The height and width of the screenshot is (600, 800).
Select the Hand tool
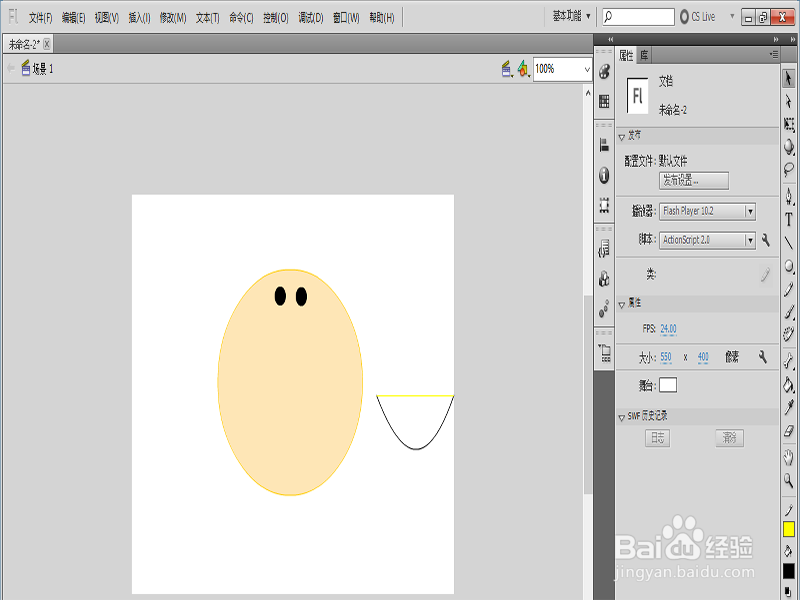(789, 458)
